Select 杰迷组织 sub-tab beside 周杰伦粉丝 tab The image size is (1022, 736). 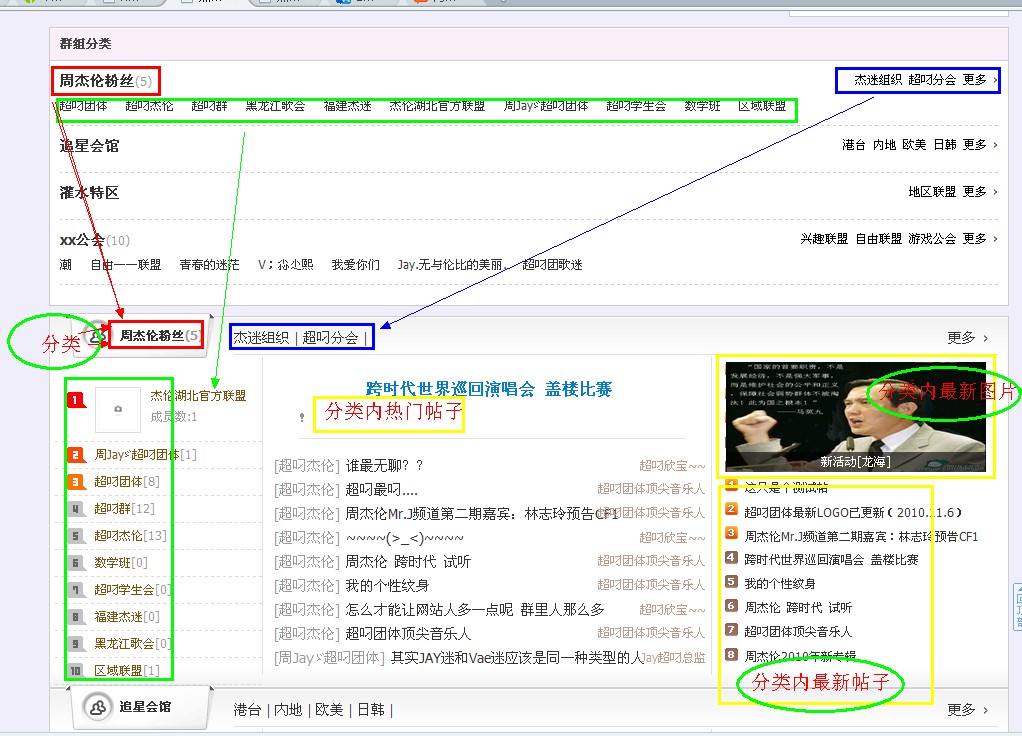click(261, 338)
